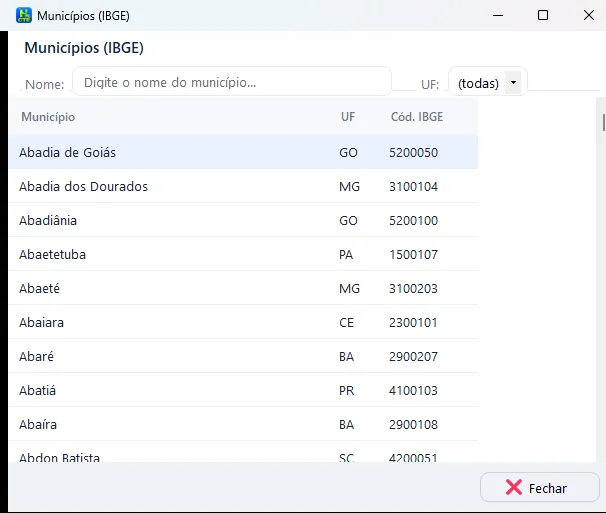Minimize the Municípios (IBGE) window

click(498, 15)
